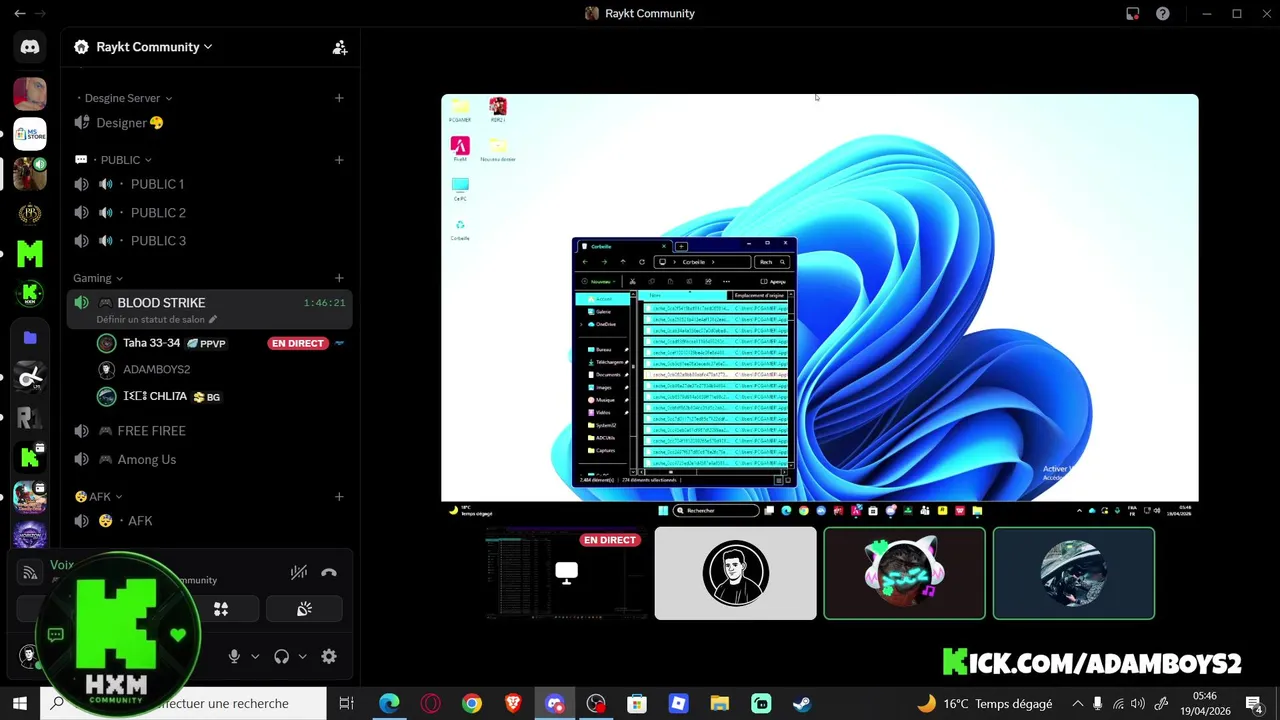Open the green M server icon
The image size is (1280, 720).
30,255
